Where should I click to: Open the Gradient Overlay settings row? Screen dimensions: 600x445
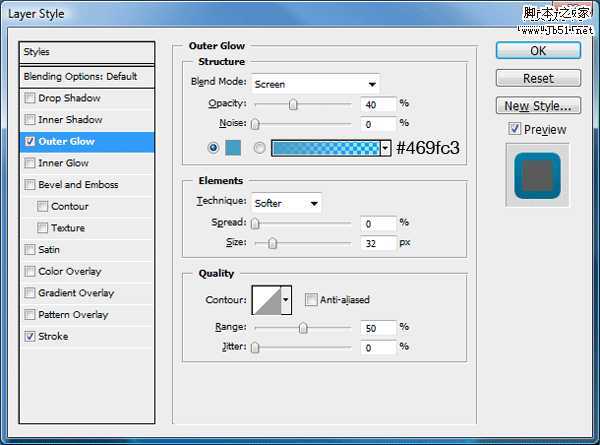87,293
